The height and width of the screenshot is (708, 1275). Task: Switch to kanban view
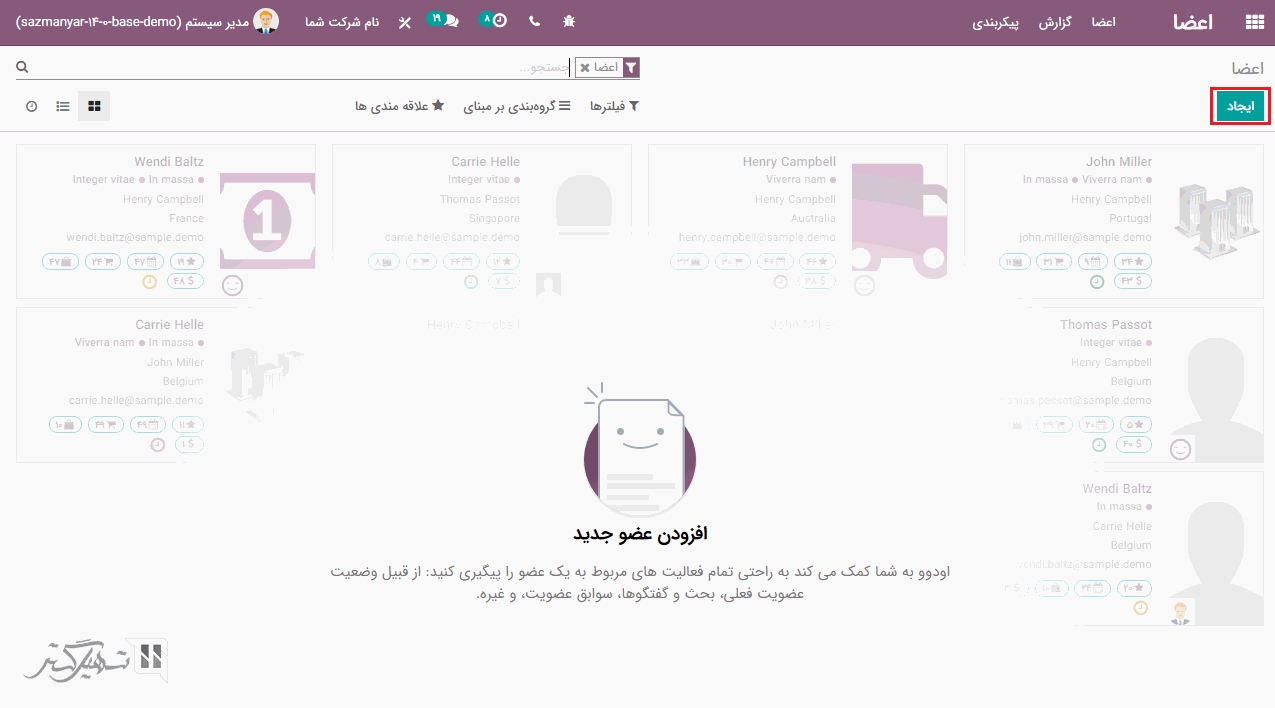(94, 106)
